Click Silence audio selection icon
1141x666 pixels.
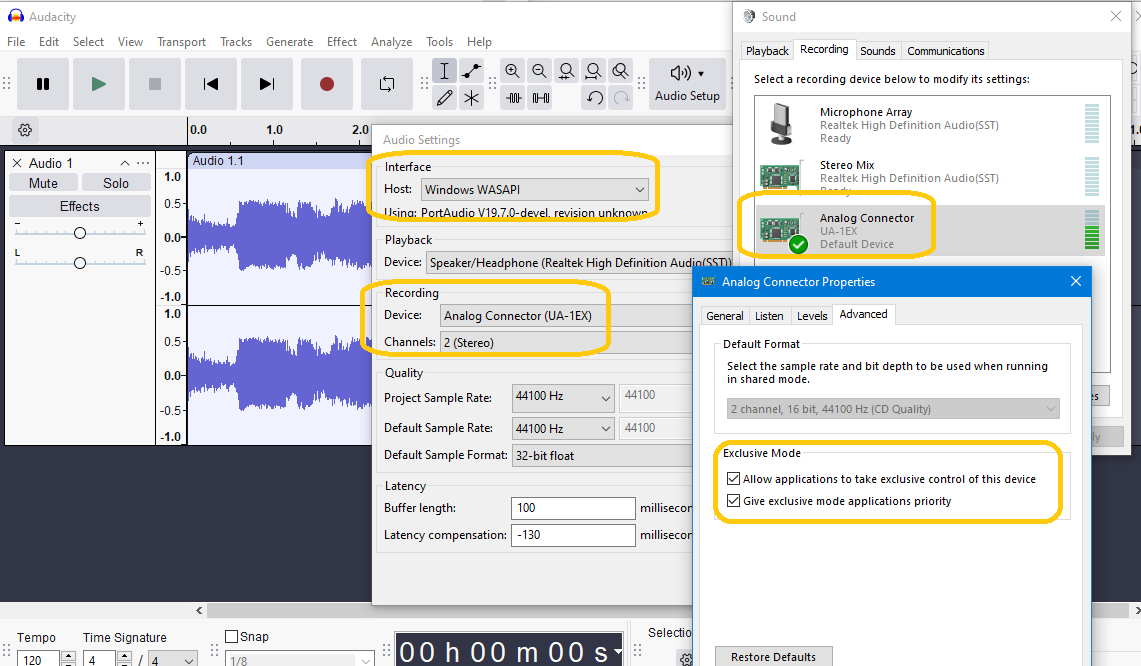pos(541,98)
